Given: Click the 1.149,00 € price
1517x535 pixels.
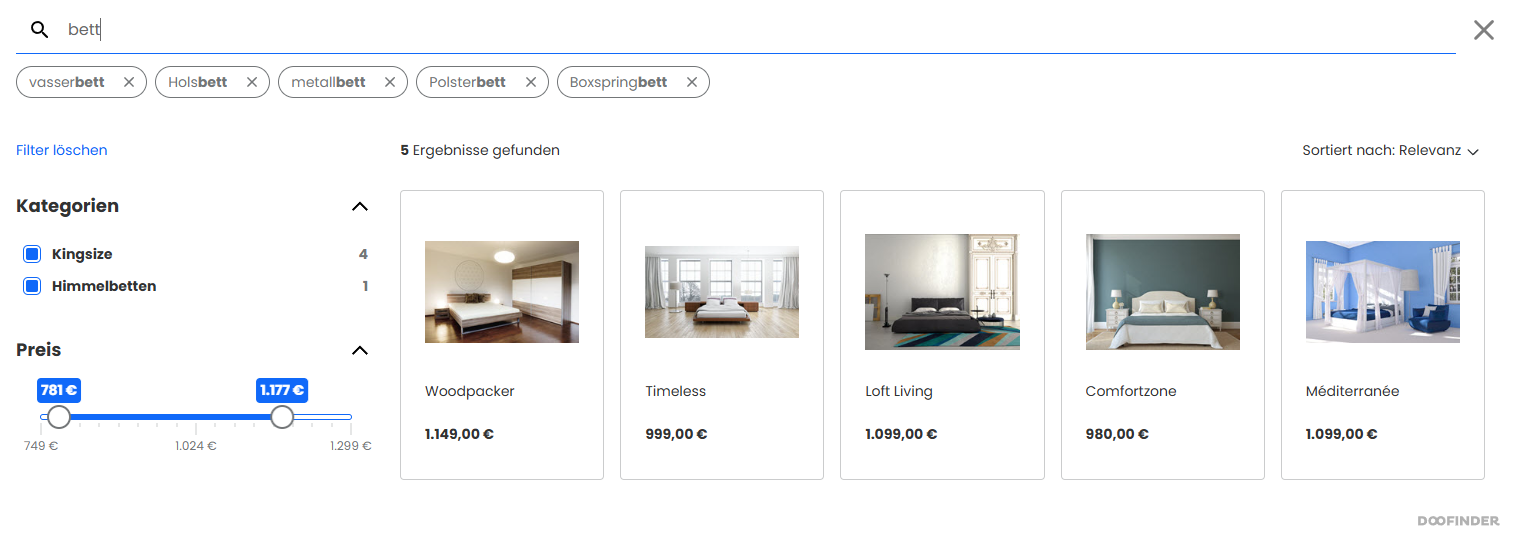Looking at the screenshot, I should tap(459, 434).
